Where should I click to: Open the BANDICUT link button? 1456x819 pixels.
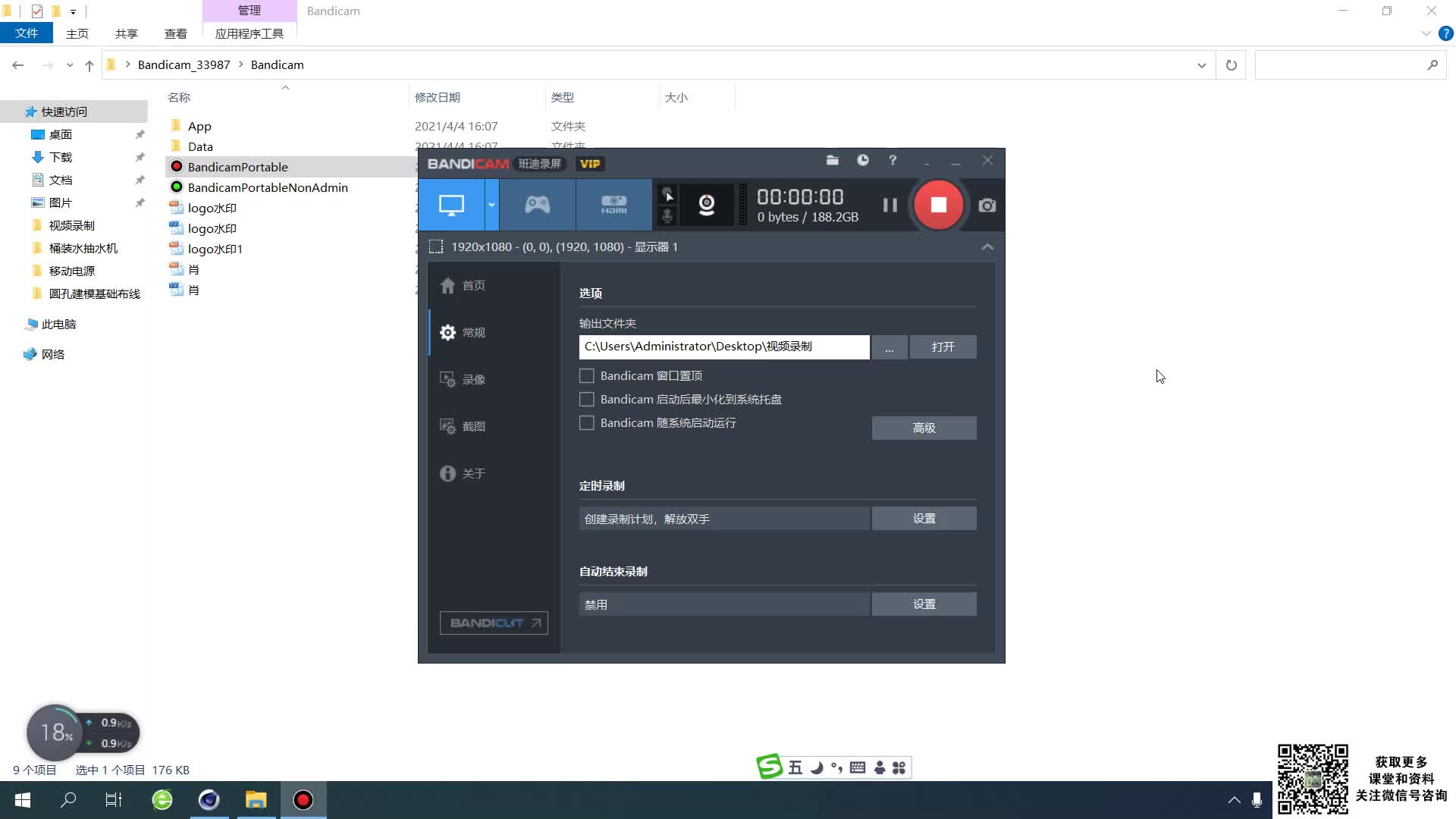coord(494,623)
